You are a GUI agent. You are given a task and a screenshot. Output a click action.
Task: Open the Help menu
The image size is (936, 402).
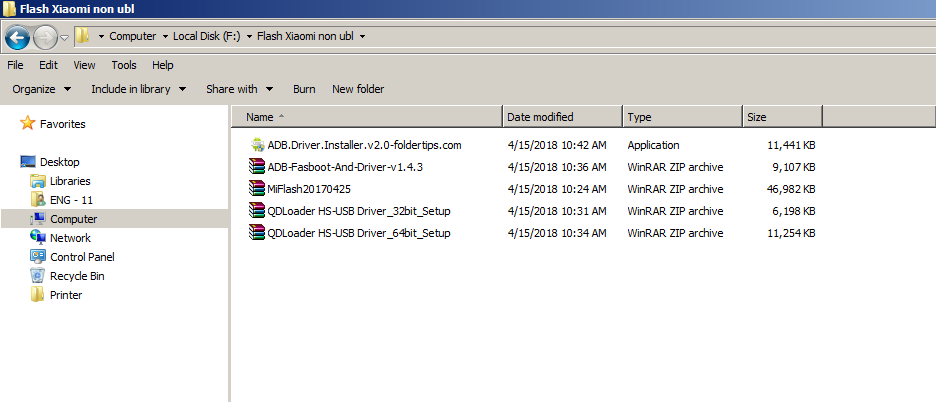[162, 65]
